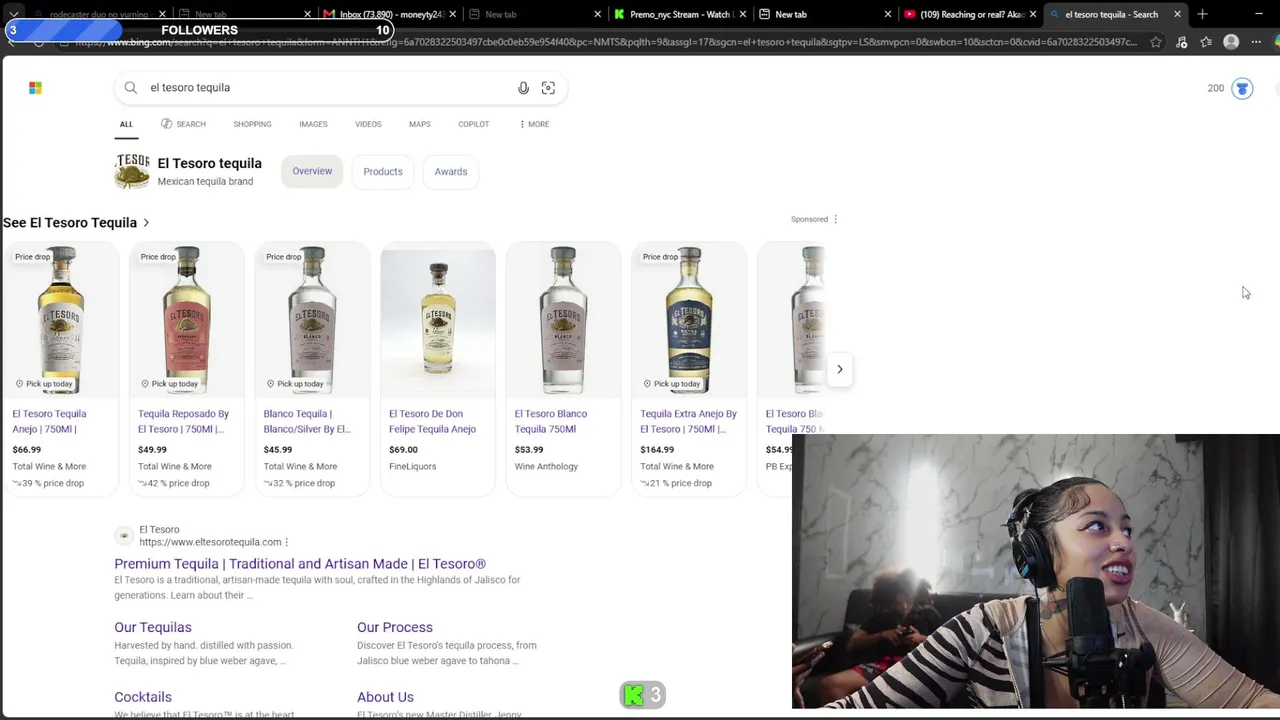Click 'FineLiquors' seller name
Viewport: 1280px width, 720px height.
(x=413, y=466)
